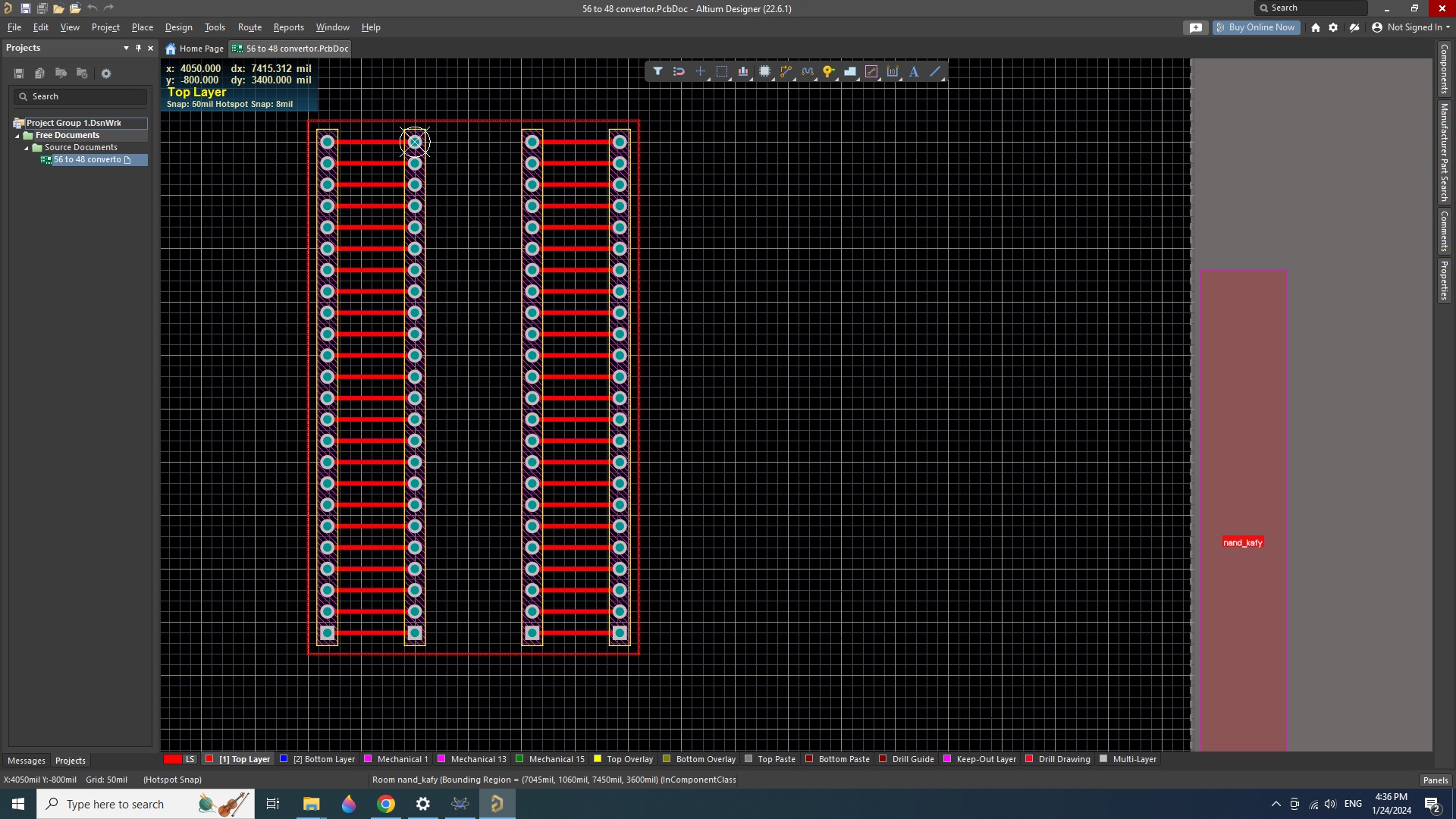The height and width of the screenshot is (819, 1456).
Task: Open the Align Objects tool
Action: pos(743,71)
